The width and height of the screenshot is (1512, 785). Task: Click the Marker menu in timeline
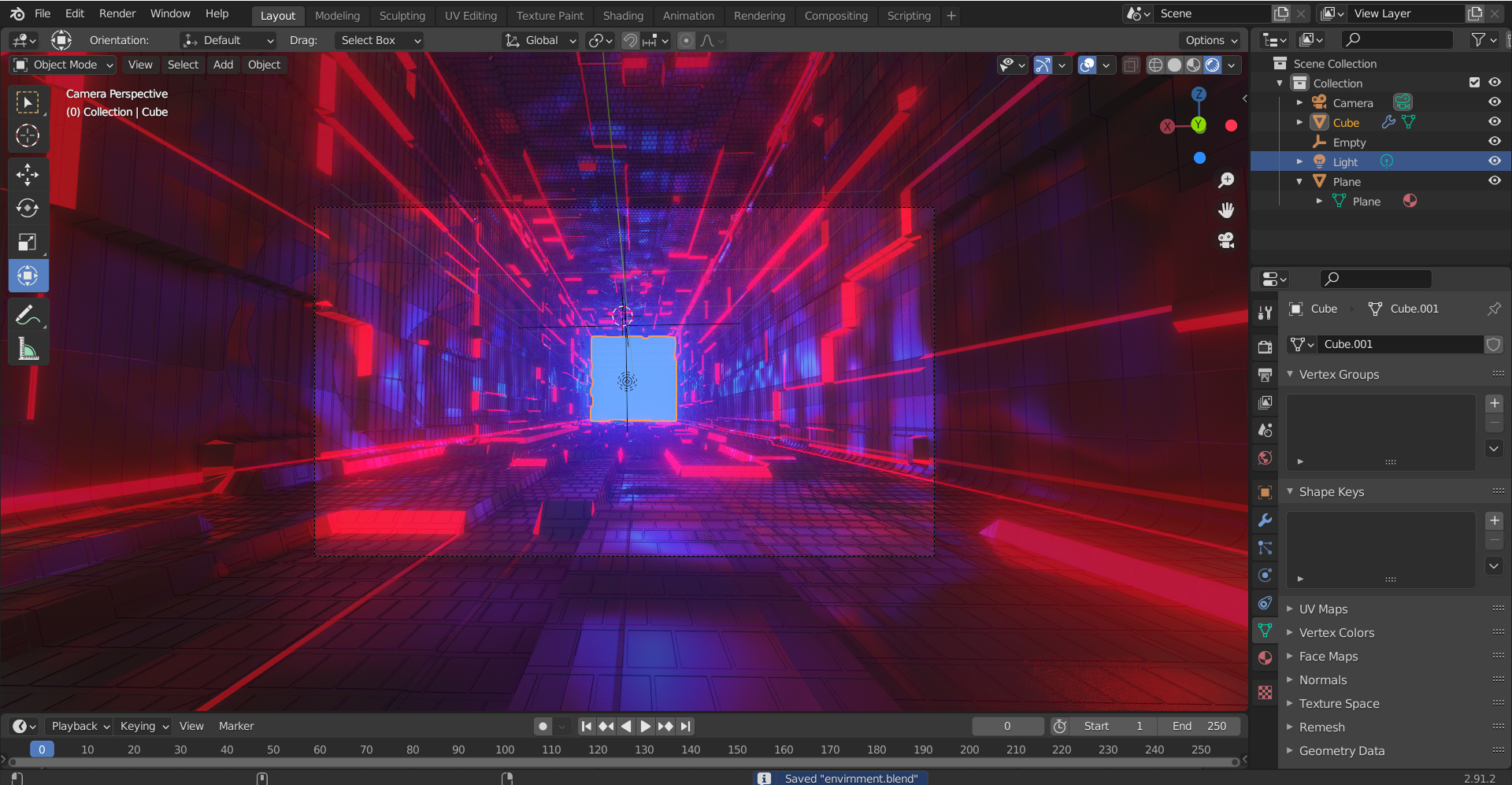(x=236, y=726)
